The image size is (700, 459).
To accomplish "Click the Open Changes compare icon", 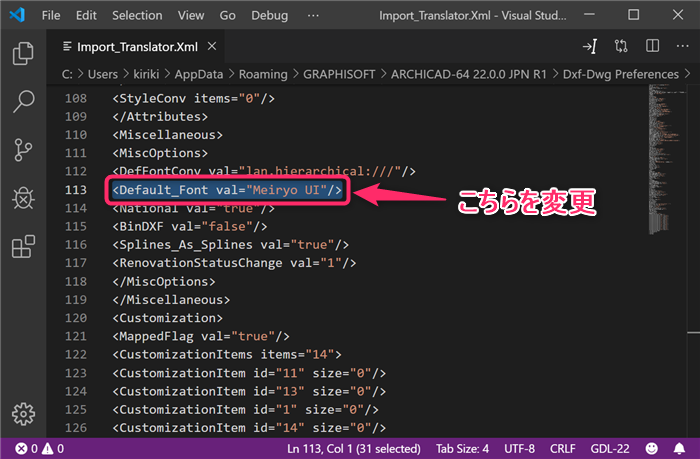I will (x=621, y=46).
